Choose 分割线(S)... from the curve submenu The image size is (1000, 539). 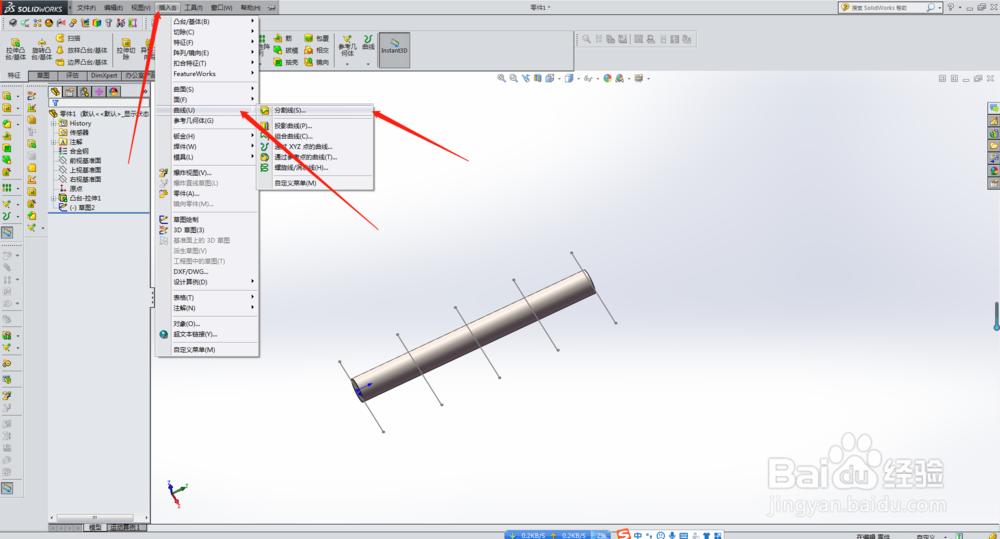pyautogui.click(x=315, y=110)
